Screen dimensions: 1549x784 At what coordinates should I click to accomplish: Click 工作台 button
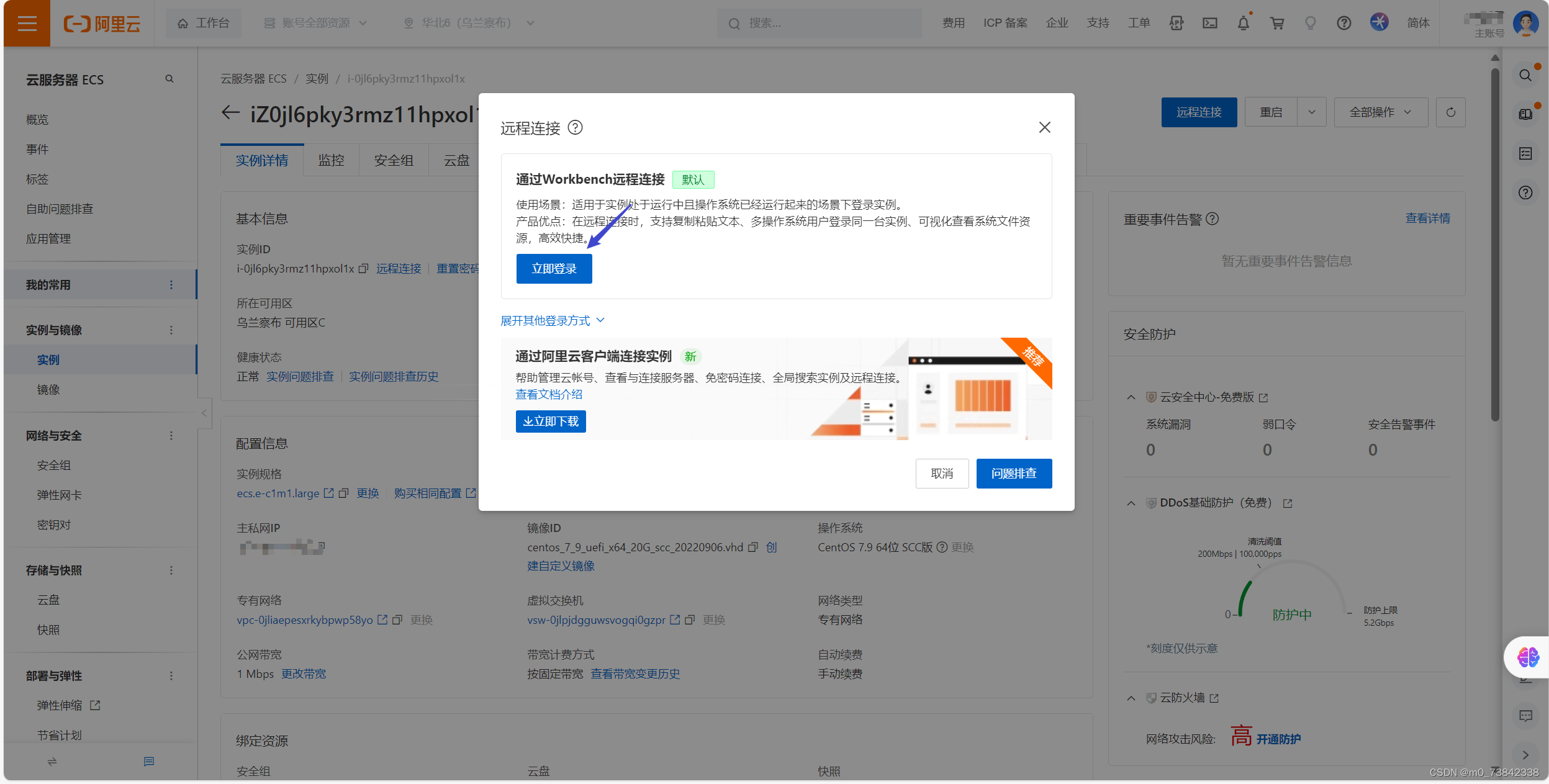[204, 24]
